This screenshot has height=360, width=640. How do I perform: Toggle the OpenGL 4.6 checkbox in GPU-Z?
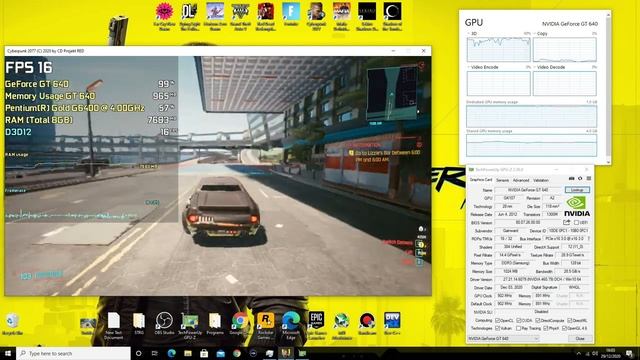(x=564, y=329)
